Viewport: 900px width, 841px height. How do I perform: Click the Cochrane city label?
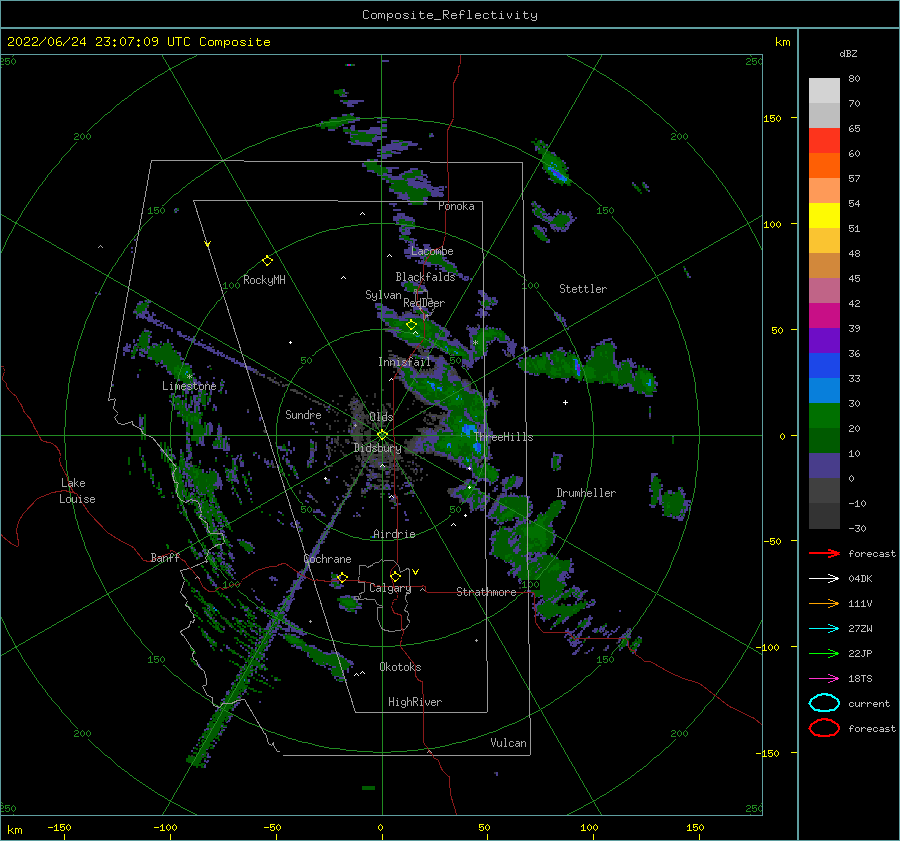tap(327, 559)
